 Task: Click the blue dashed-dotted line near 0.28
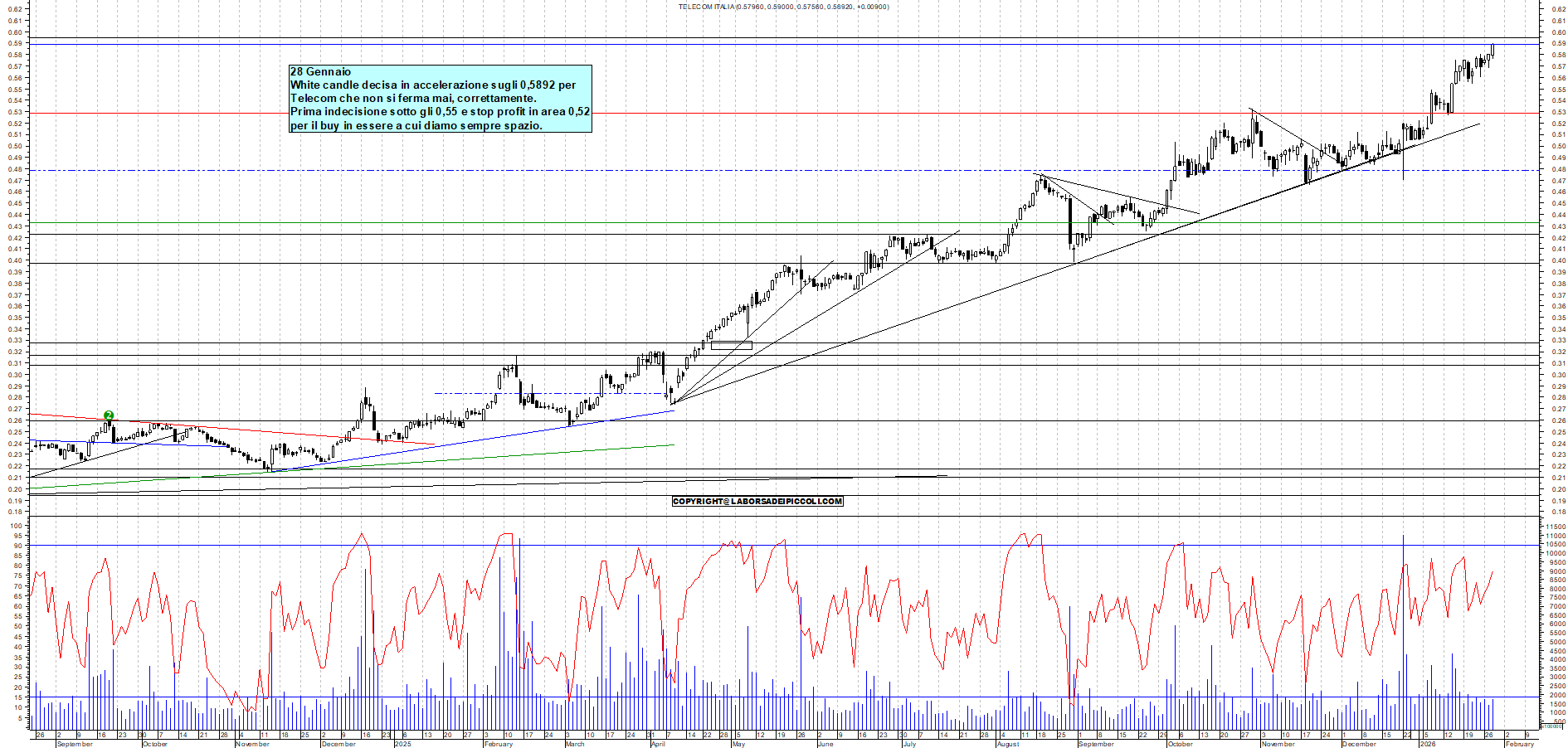[x=548, y=393]
